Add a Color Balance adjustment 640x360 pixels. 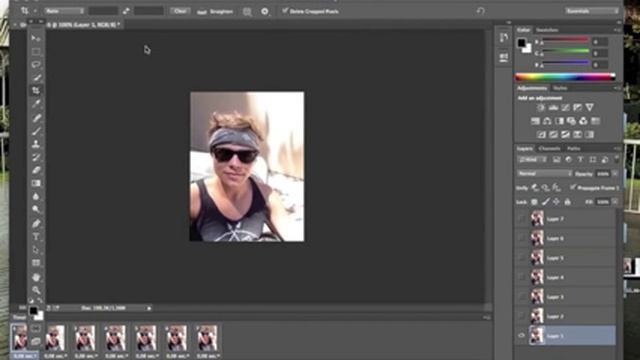pos(547,121)
